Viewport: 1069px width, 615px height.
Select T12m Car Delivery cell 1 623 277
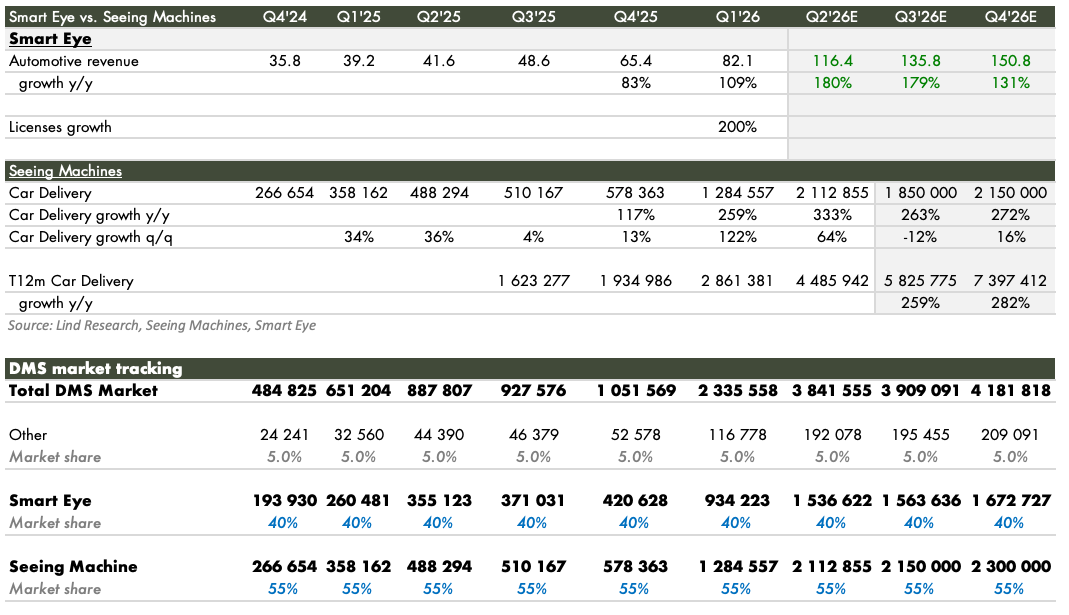[533, 281]
